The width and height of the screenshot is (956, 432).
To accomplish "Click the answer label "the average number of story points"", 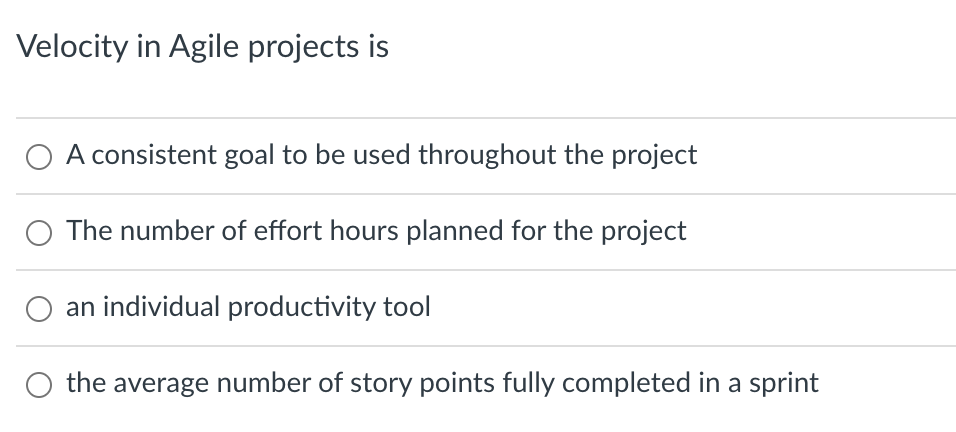I will point(442,383).
